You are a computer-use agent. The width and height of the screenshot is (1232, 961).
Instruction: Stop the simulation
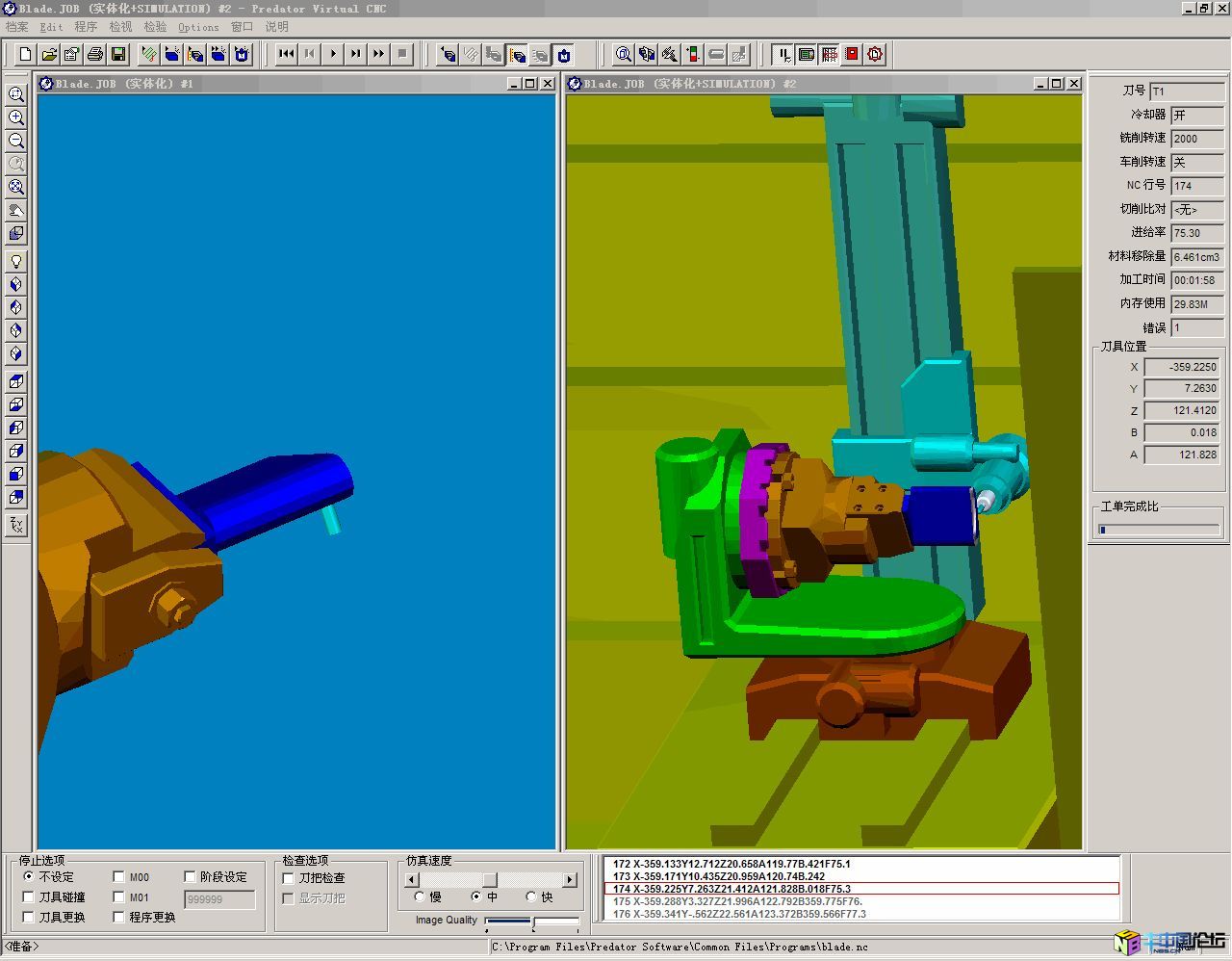click(x=403, y=54)
